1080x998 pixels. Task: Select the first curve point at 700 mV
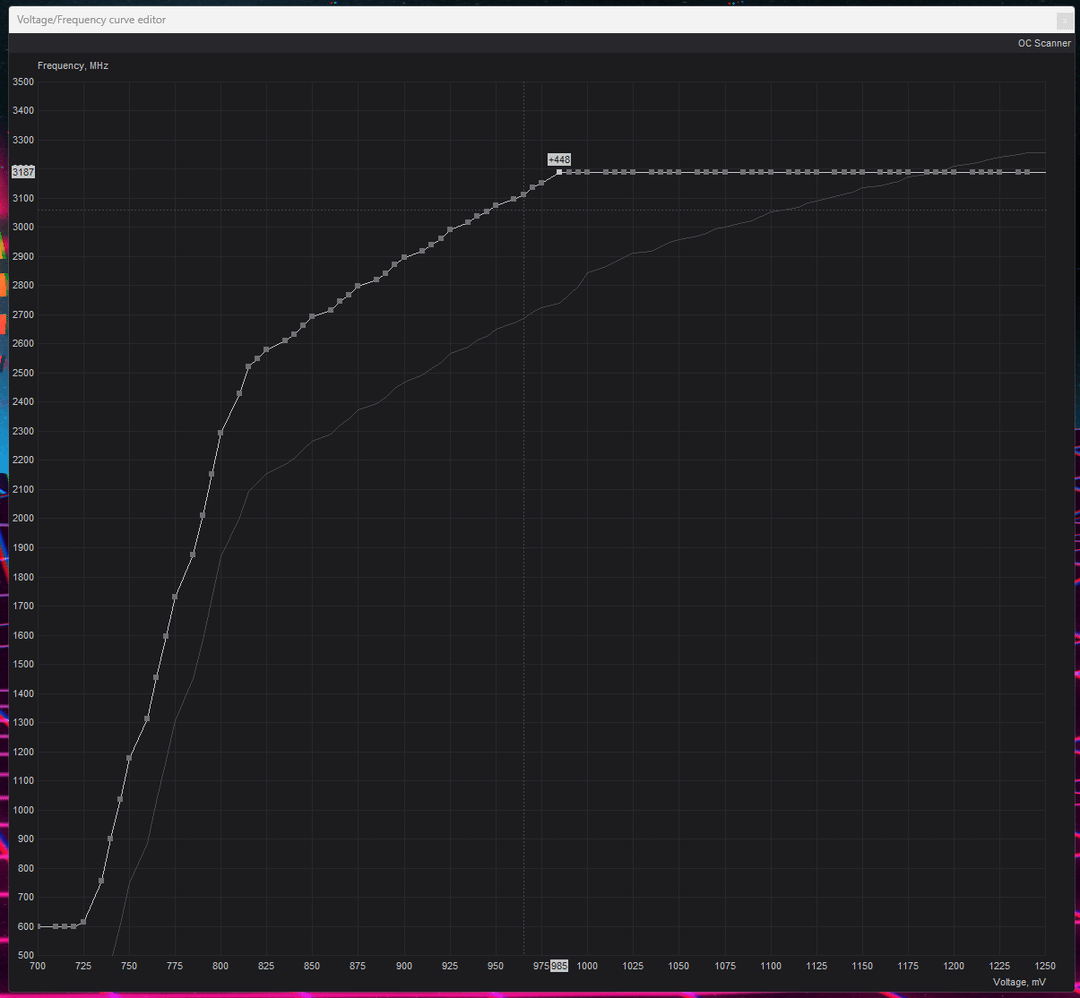38,926
